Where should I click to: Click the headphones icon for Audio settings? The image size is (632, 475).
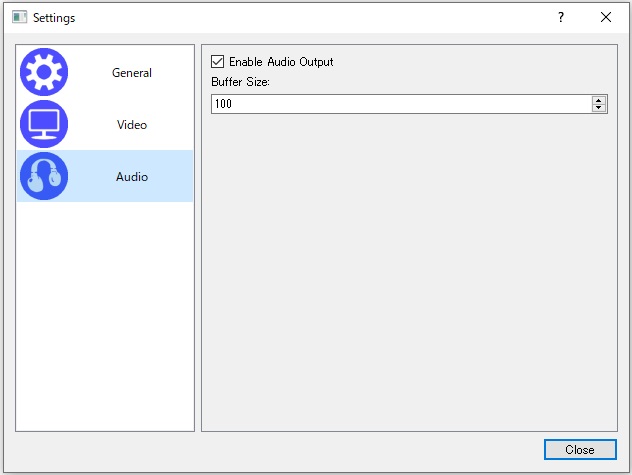tap(44, 177)
